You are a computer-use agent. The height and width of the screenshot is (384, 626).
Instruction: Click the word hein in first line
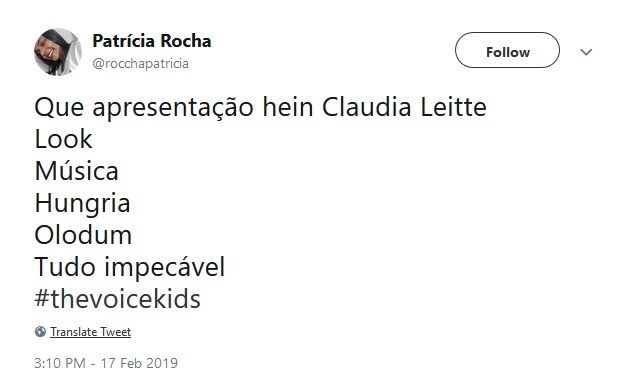(x=288, y=107)
